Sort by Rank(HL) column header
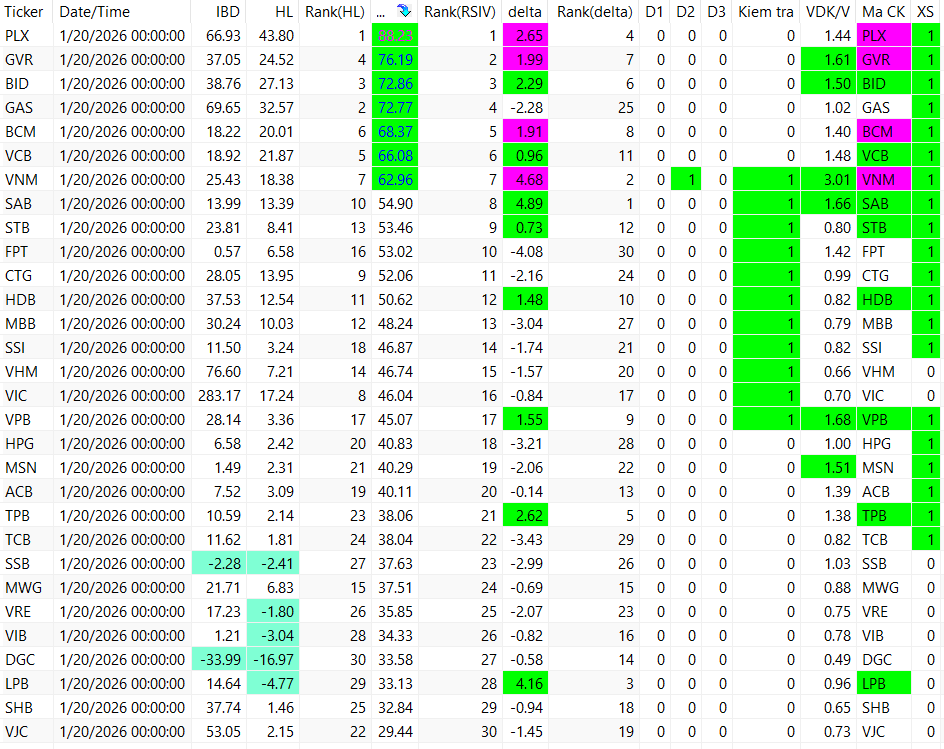This screenshot has width=944, height=749. (335, 11)
